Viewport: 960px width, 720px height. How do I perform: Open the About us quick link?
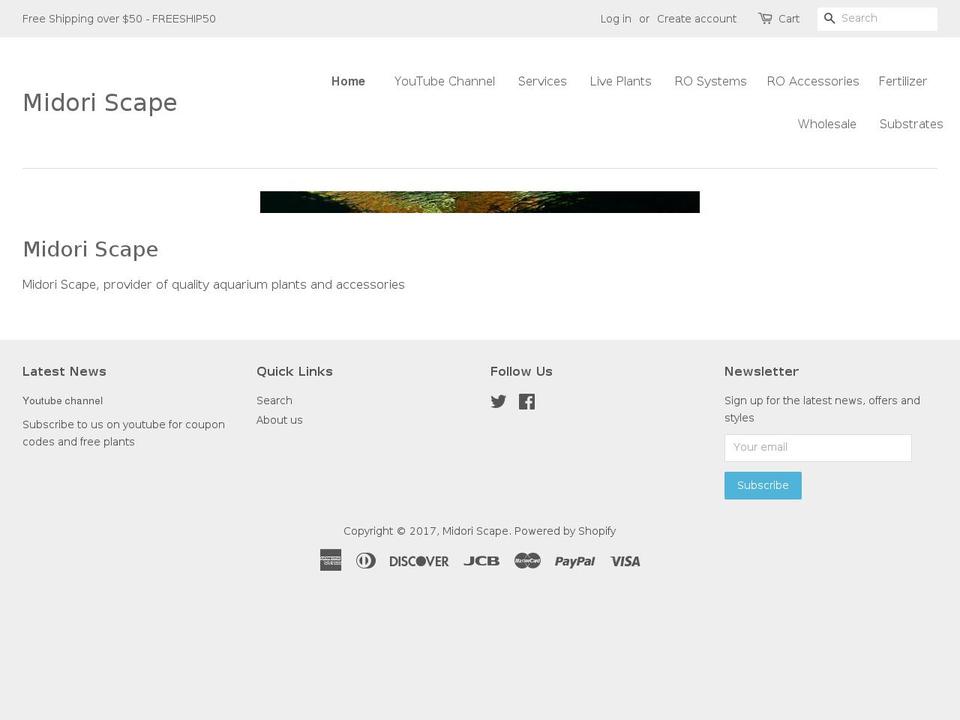tap(279, 420)
